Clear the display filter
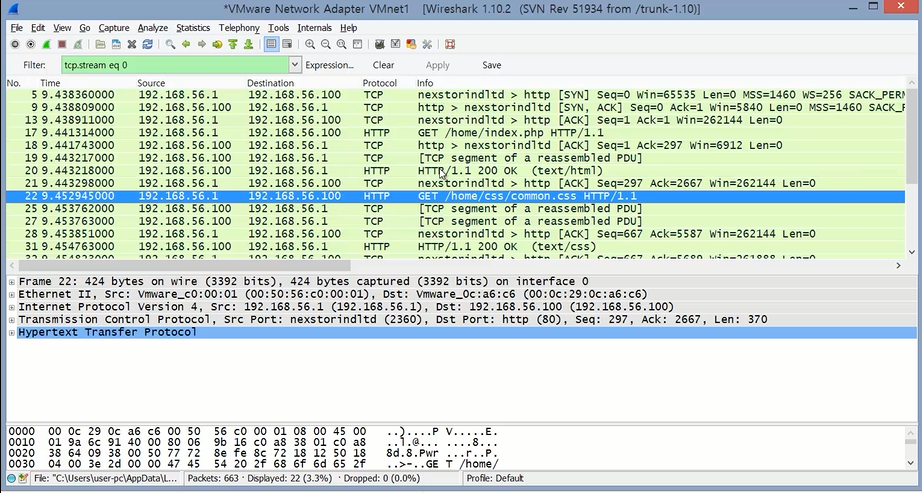Viewport: 922px width, 493px height. click(x=383, y=65)
